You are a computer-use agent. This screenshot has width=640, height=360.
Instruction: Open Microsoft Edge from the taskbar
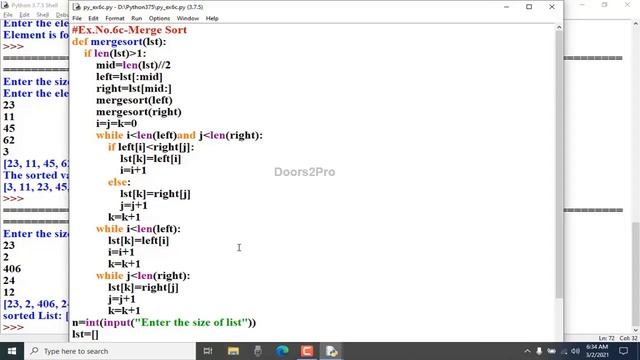282,351
